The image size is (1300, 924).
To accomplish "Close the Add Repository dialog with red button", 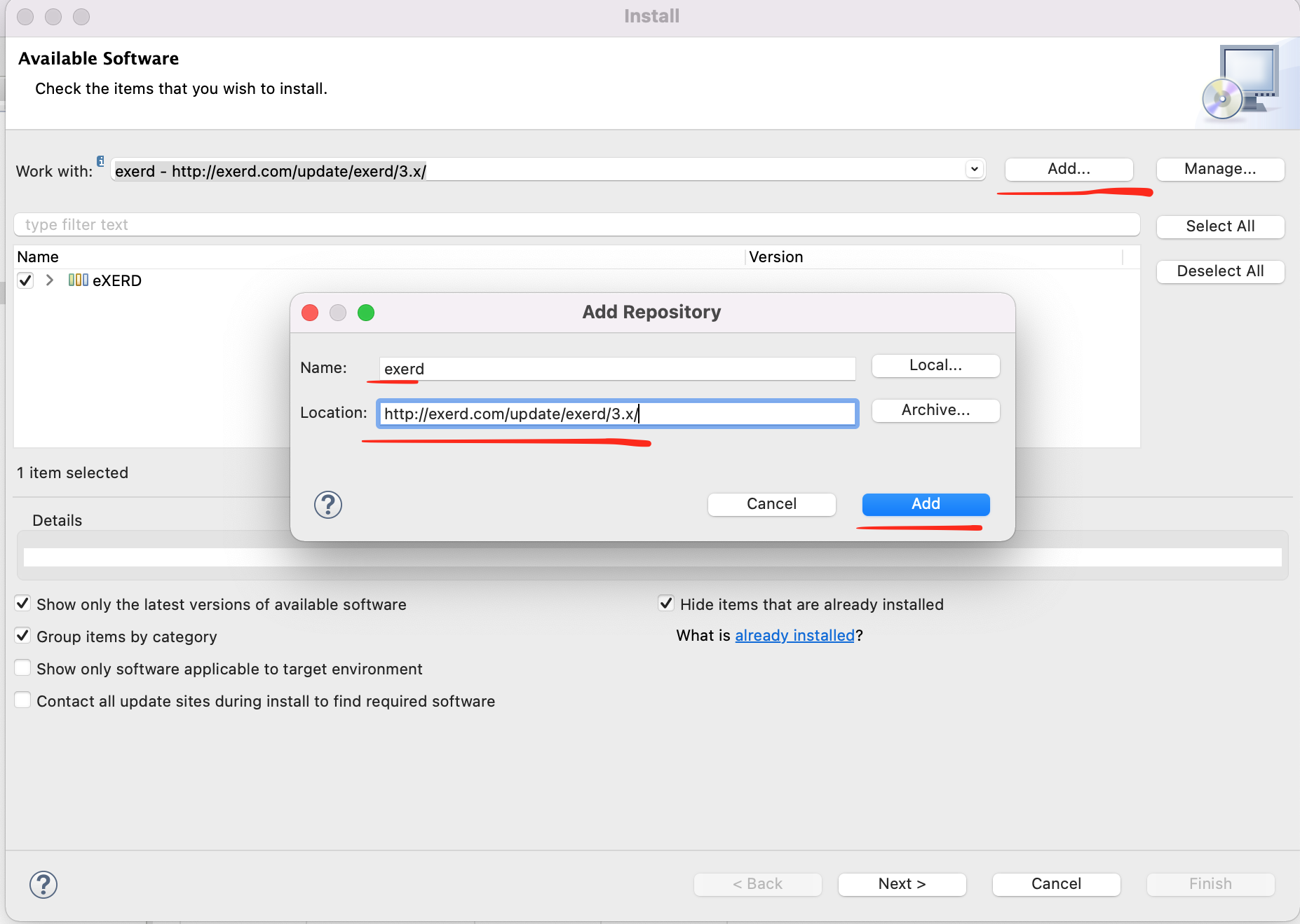I will (x=310, y=313).
